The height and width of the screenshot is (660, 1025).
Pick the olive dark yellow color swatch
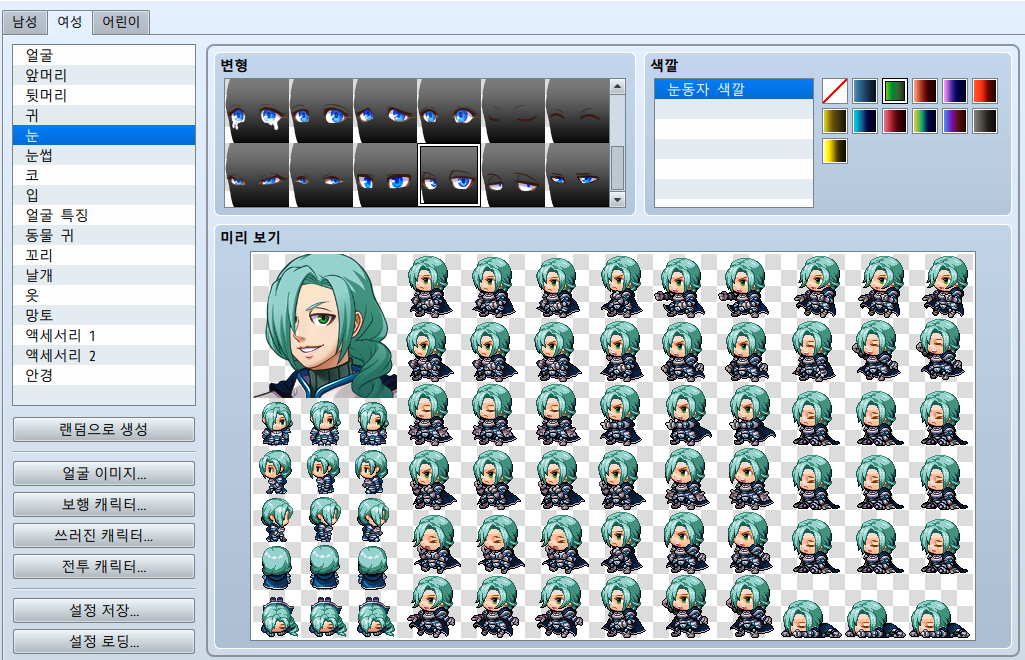coord(835,121)
